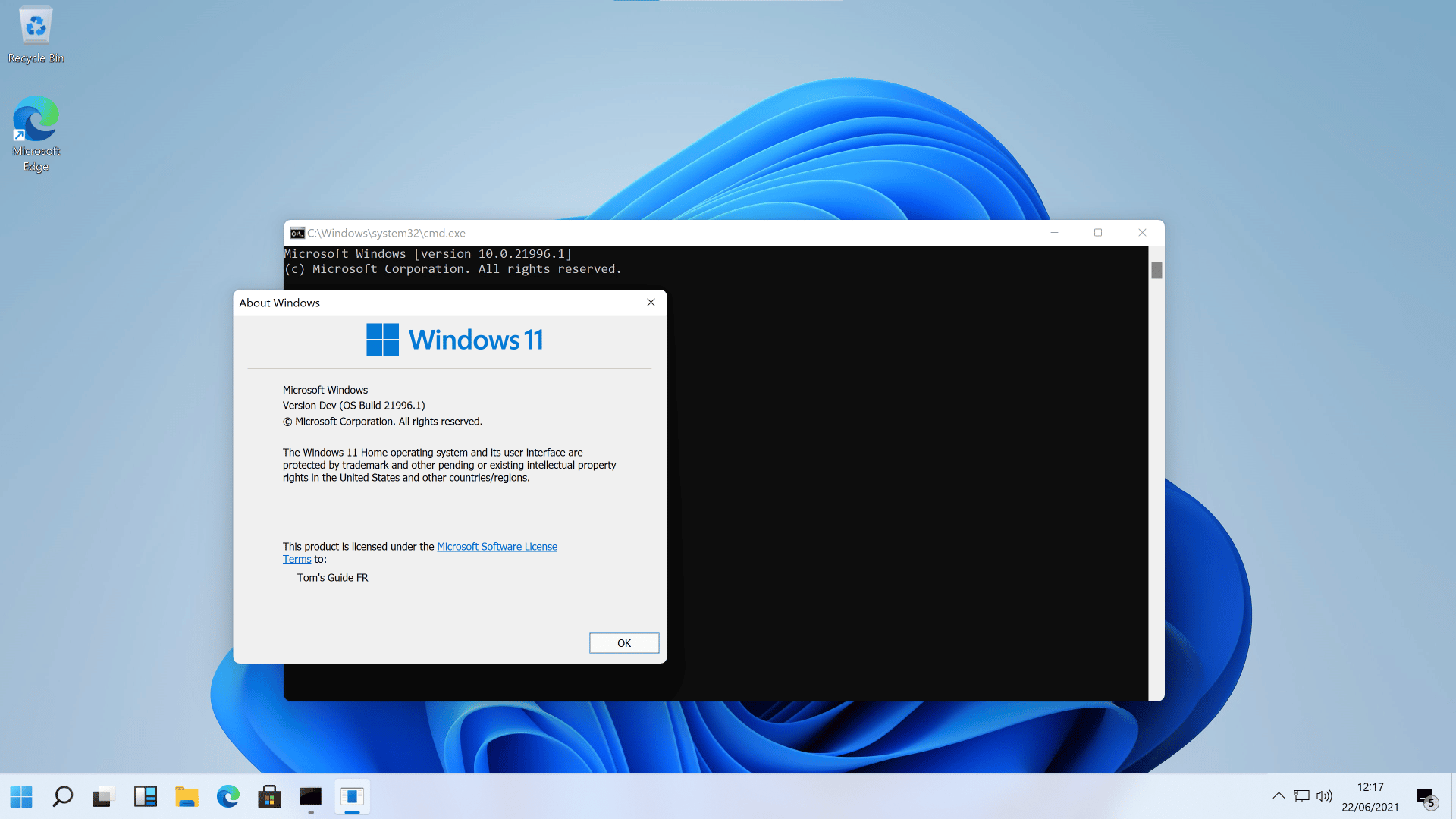The height and width of the screenshot is (819, 1456).
Task: Open the notification center showing 5 notifications
Action: (1426, 797)
